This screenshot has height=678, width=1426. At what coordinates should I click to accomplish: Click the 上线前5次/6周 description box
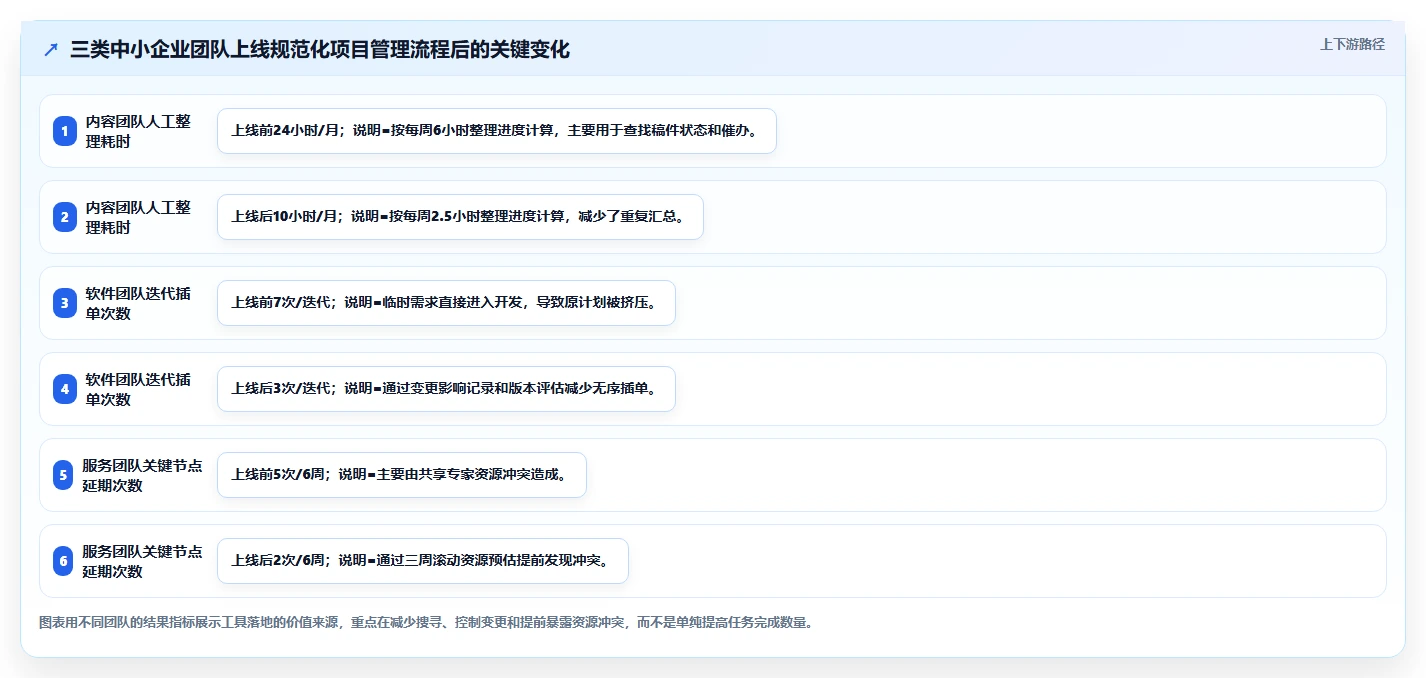tap(401, 475)
